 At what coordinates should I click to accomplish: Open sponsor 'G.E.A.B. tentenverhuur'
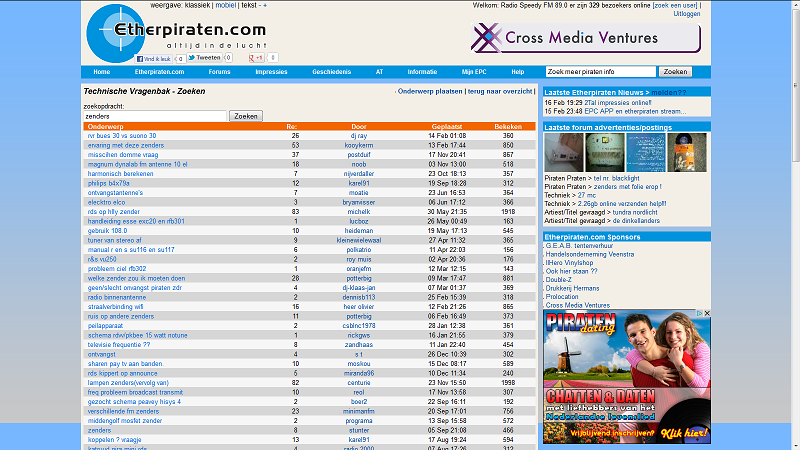coord(579,246)
